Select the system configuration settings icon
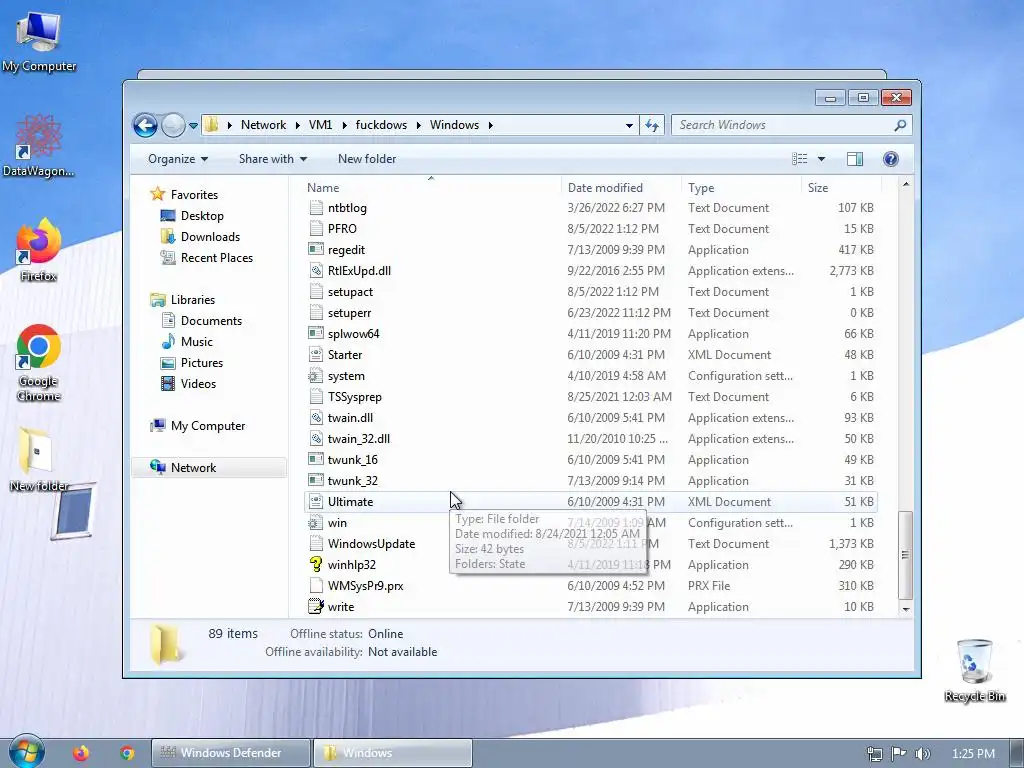The height and width of the screenshot is (768, 1024). (316, 376)
